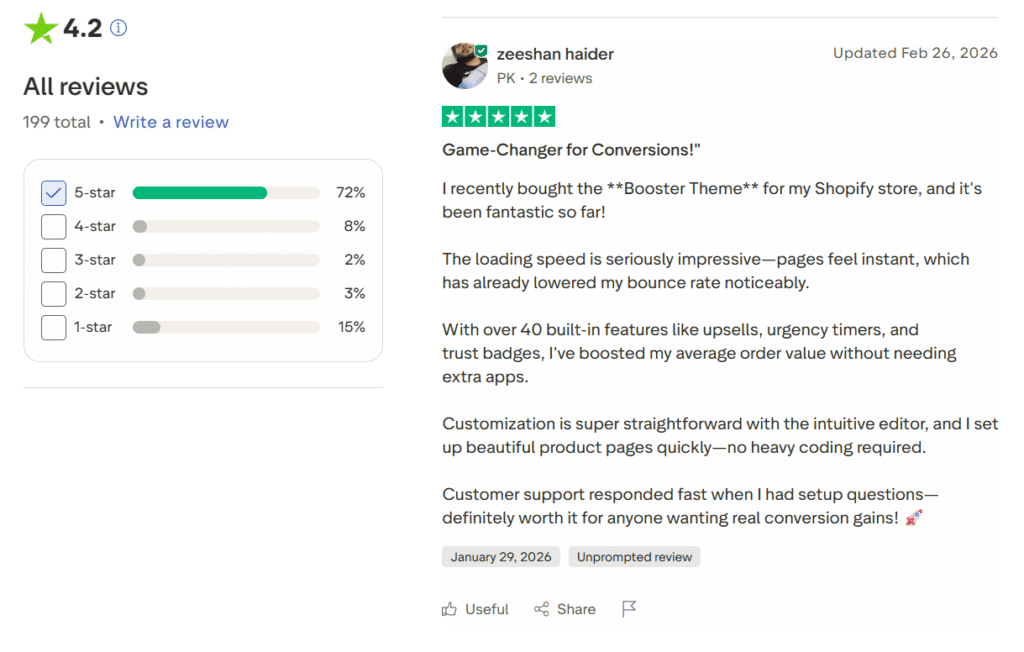The width and height of the screenshot is (1024, 652).
Task: Click the January 29, 2026 date tag
Action: (500, 558)
